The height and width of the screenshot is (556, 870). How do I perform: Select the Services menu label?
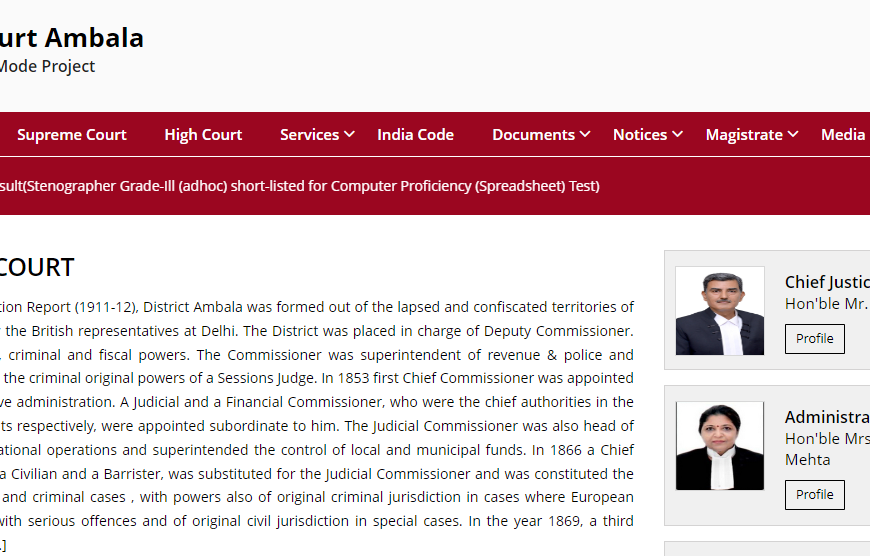click(309, 135)
